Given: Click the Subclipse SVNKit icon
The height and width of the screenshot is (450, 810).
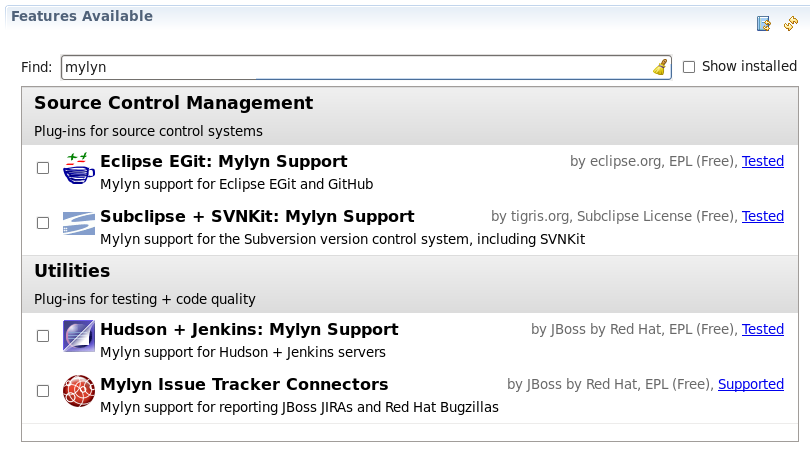Looking at the screenshot, I should point(78,223).
